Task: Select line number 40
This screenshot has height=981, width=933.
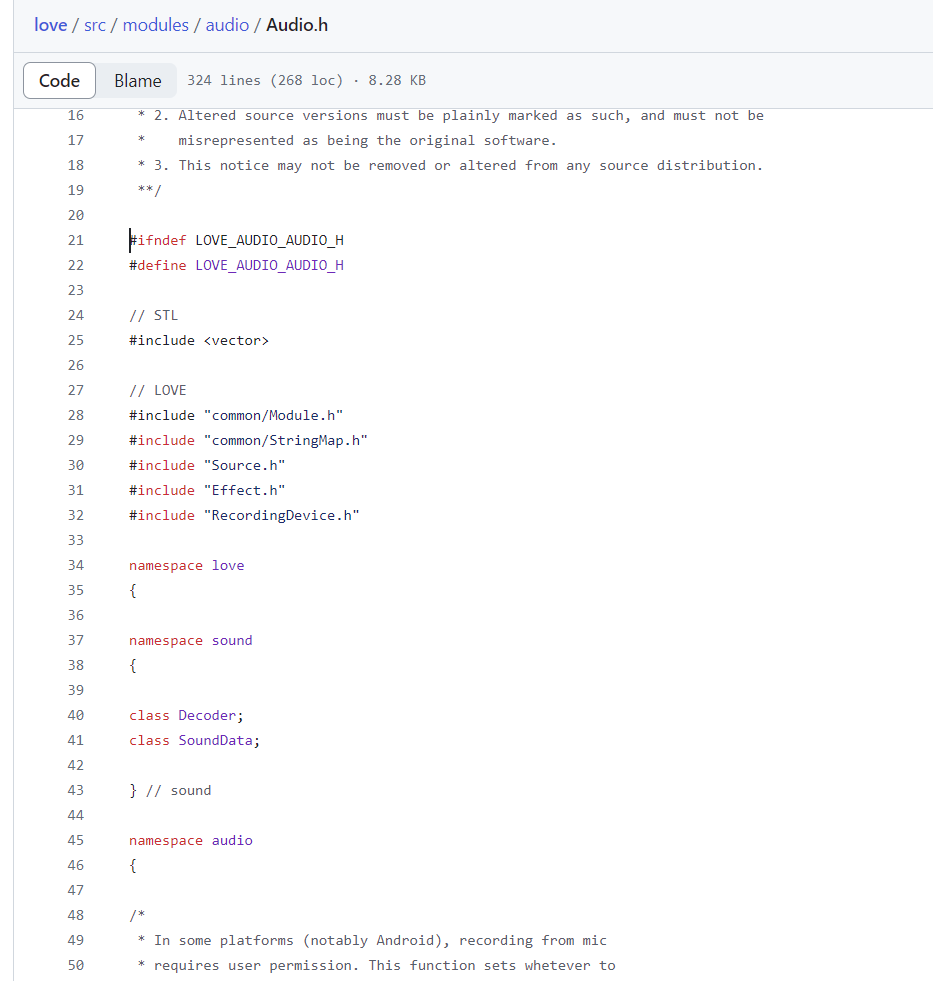Action: point(76,716)
